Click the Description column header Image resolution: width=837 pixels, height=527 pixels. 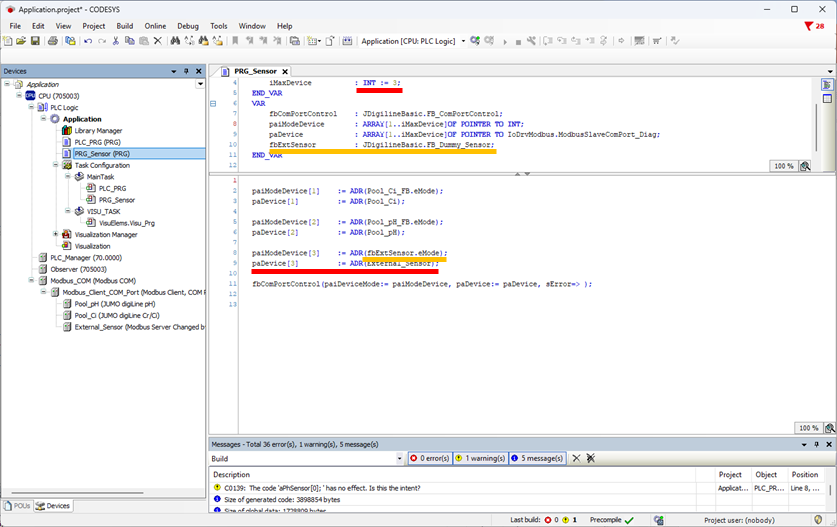pos(231,475)
